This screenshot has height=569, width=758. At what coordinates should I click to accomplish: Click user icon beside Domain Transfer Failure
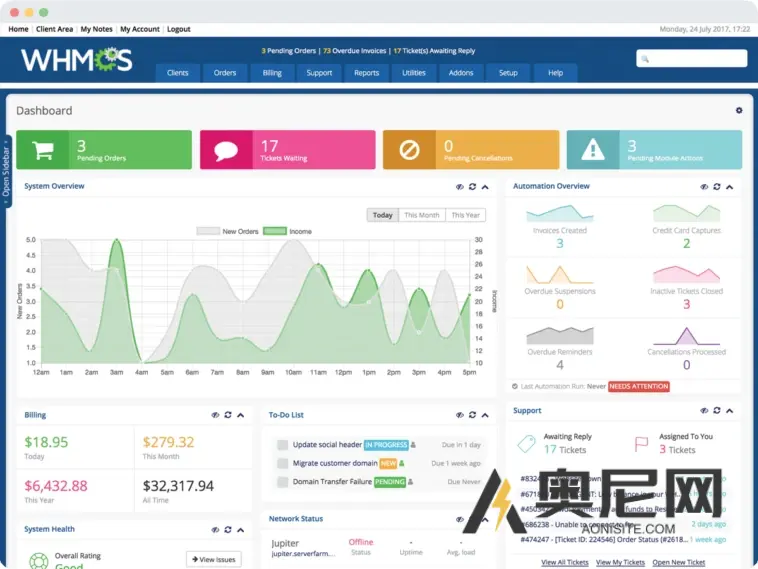[x=410, y=481]
